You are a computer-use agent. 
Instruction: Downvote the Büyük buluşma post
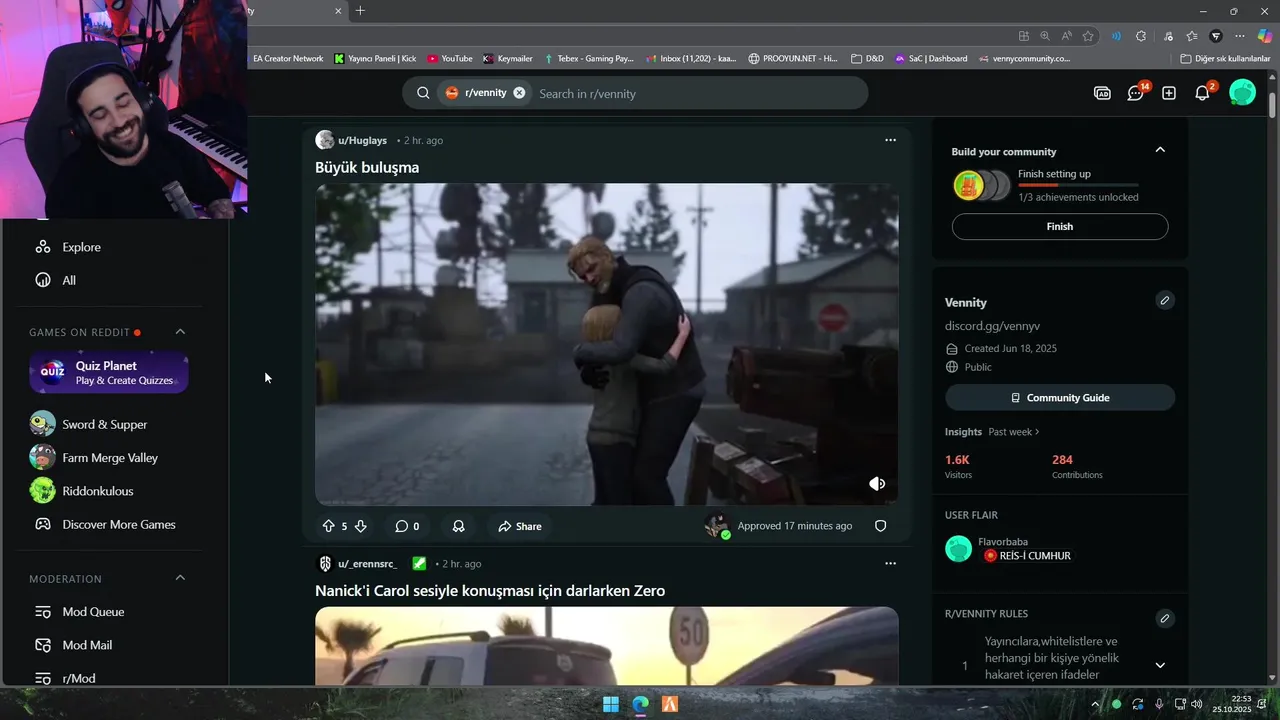click(x=361, y=526)
